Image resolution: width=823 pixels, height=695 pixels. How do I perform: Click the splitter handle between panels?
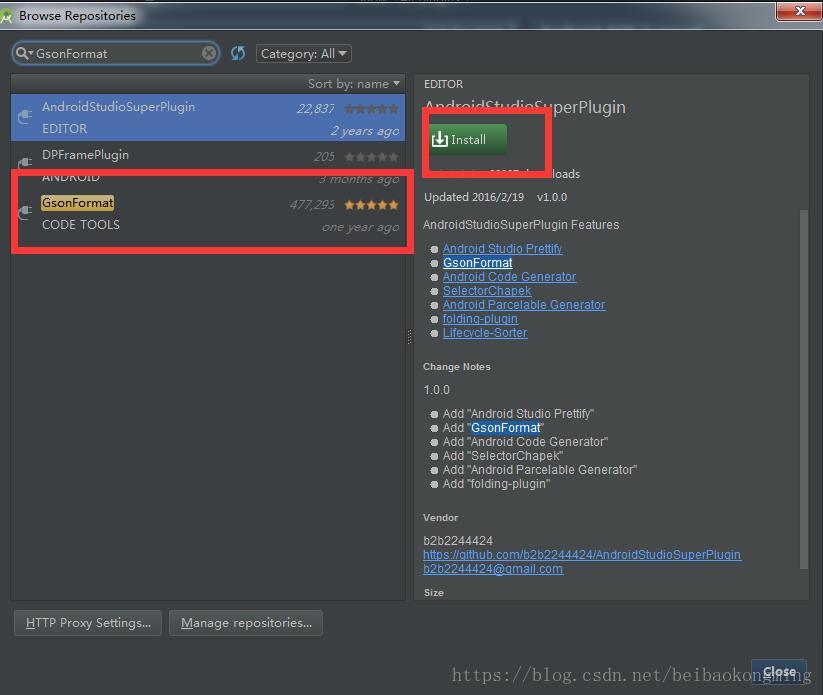pyautogui.click(x=409, y=336)
